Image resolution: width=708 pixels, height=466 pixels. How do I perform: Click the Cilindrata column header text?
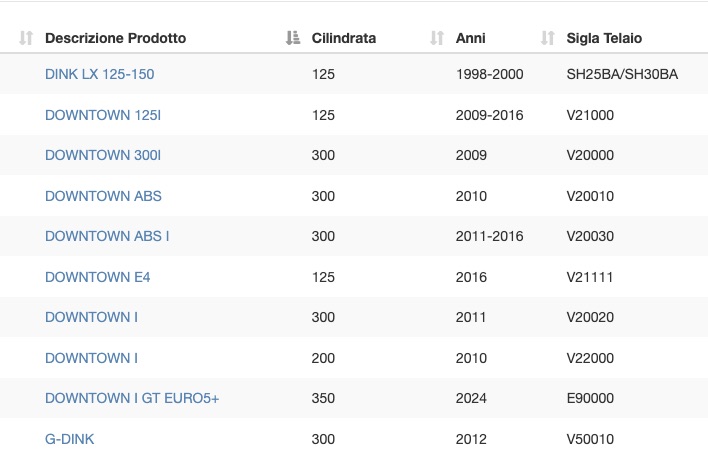tap(344, 38)
